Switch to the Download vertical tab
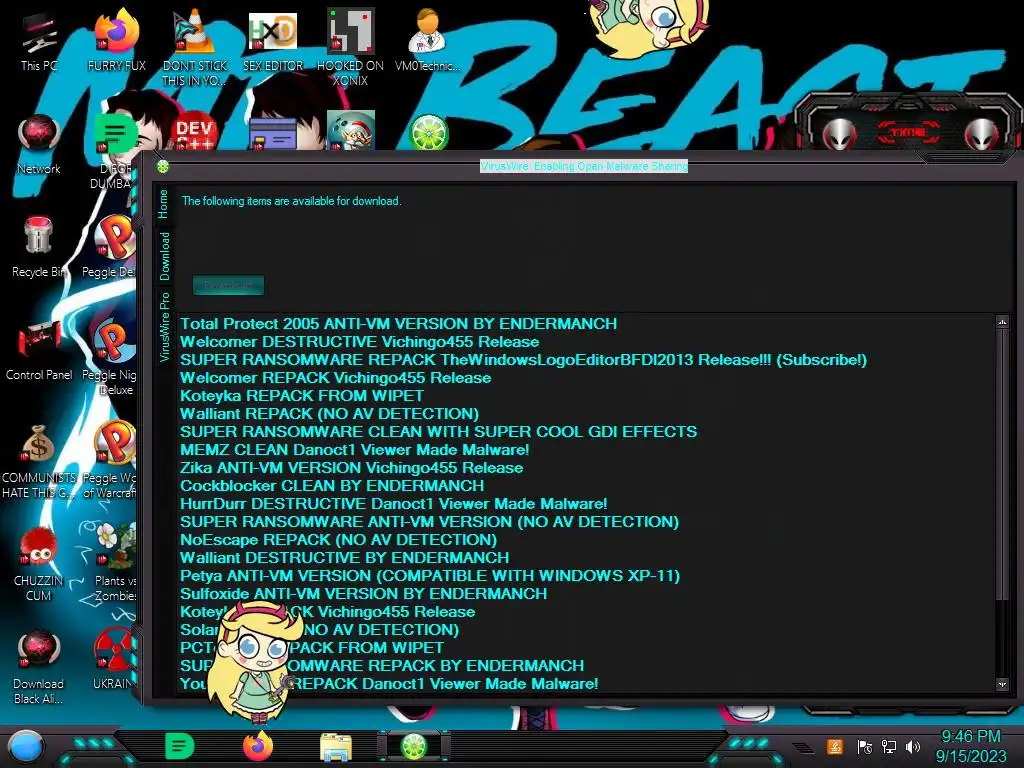The width and height of the screenshot is (1024, 768). tap(164, 256)
